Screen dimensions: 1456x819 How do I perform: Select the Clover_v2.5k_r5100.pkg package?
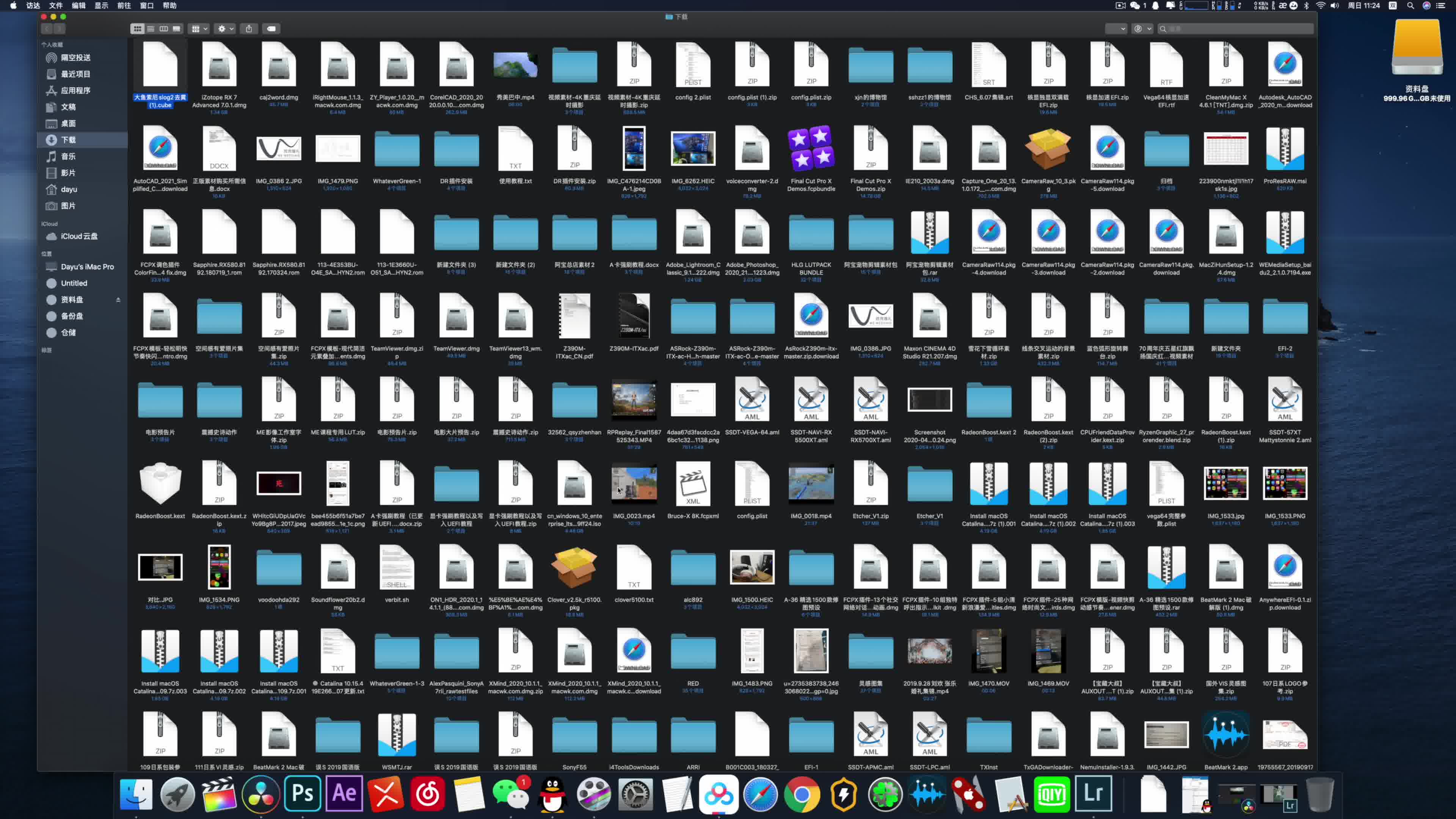(574, 567)
